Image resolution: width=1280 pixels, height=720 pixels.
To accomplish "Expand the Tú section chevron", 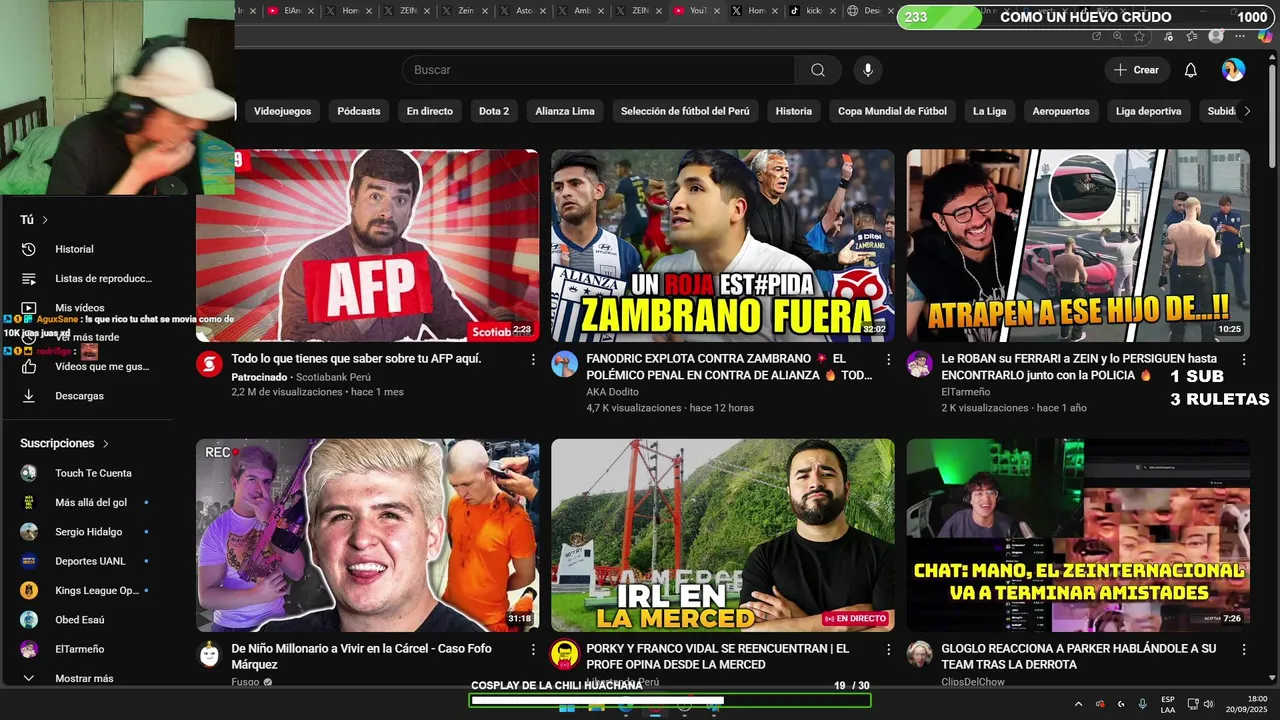I will [x=45, y=220].
